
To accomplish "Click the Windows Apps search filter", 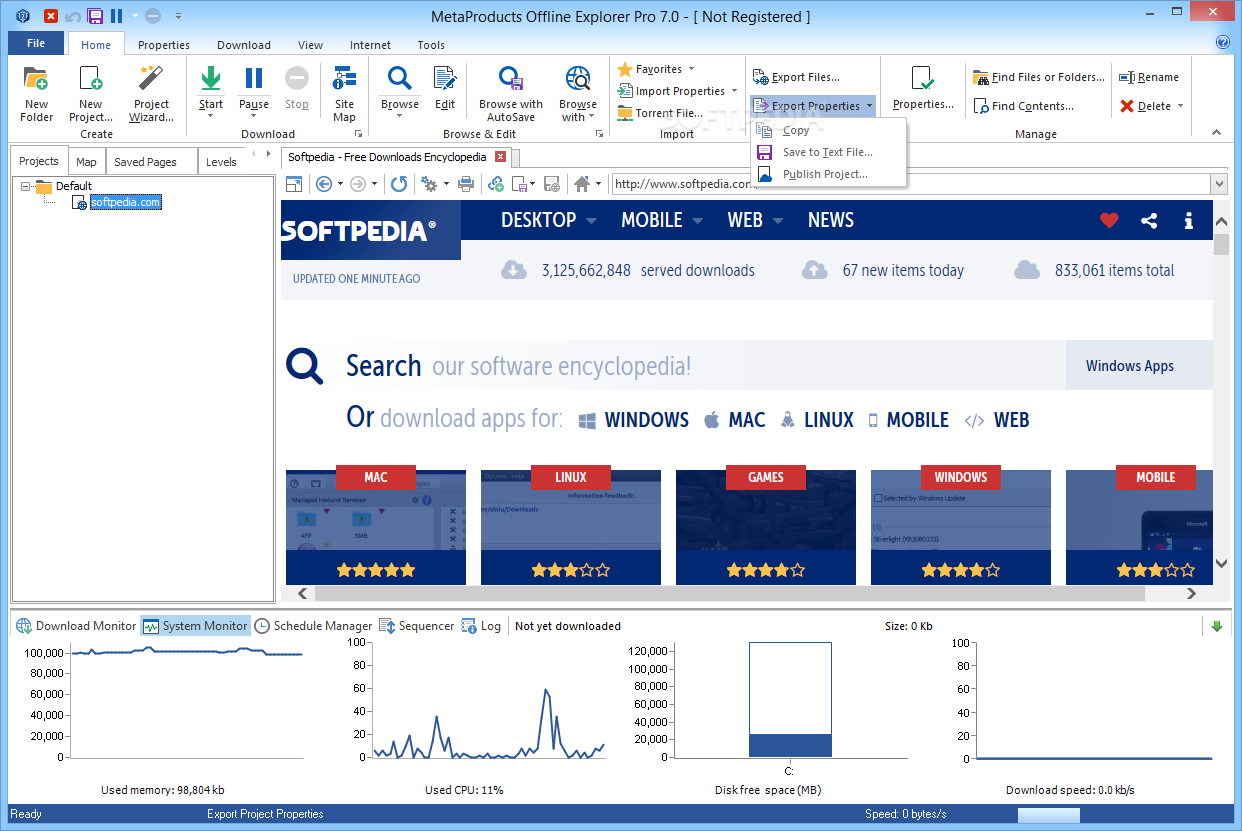I will [x=1139, y=366].
